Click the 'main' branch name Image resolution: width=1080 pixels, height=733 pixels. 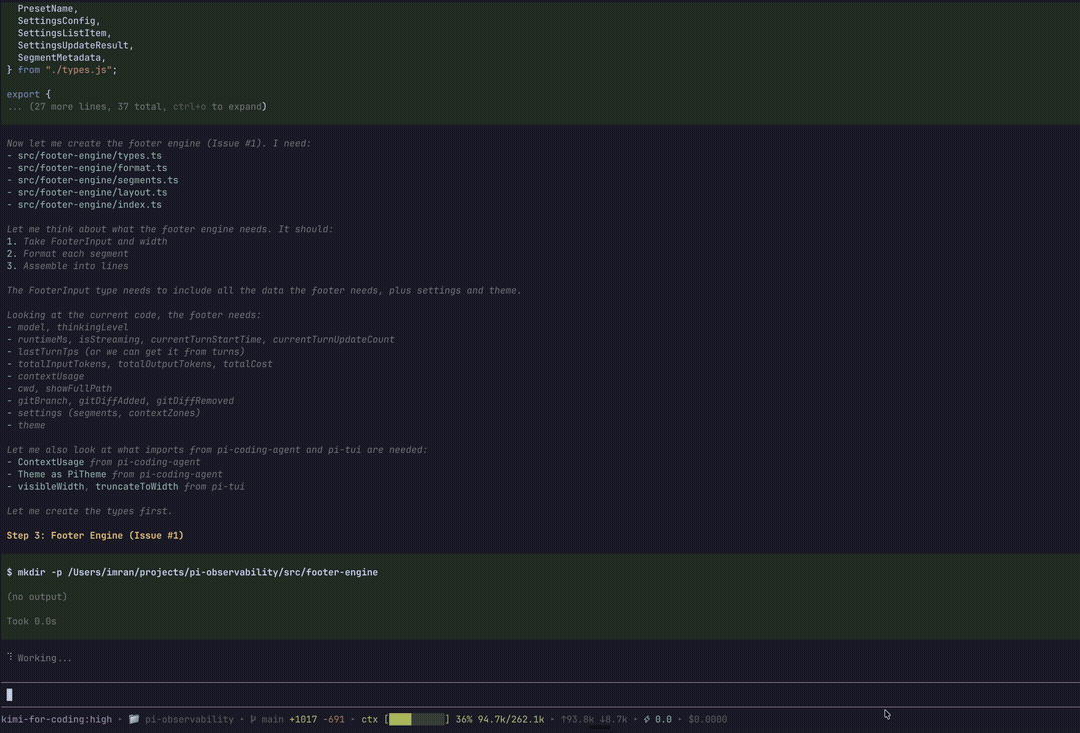click(272, 719)
